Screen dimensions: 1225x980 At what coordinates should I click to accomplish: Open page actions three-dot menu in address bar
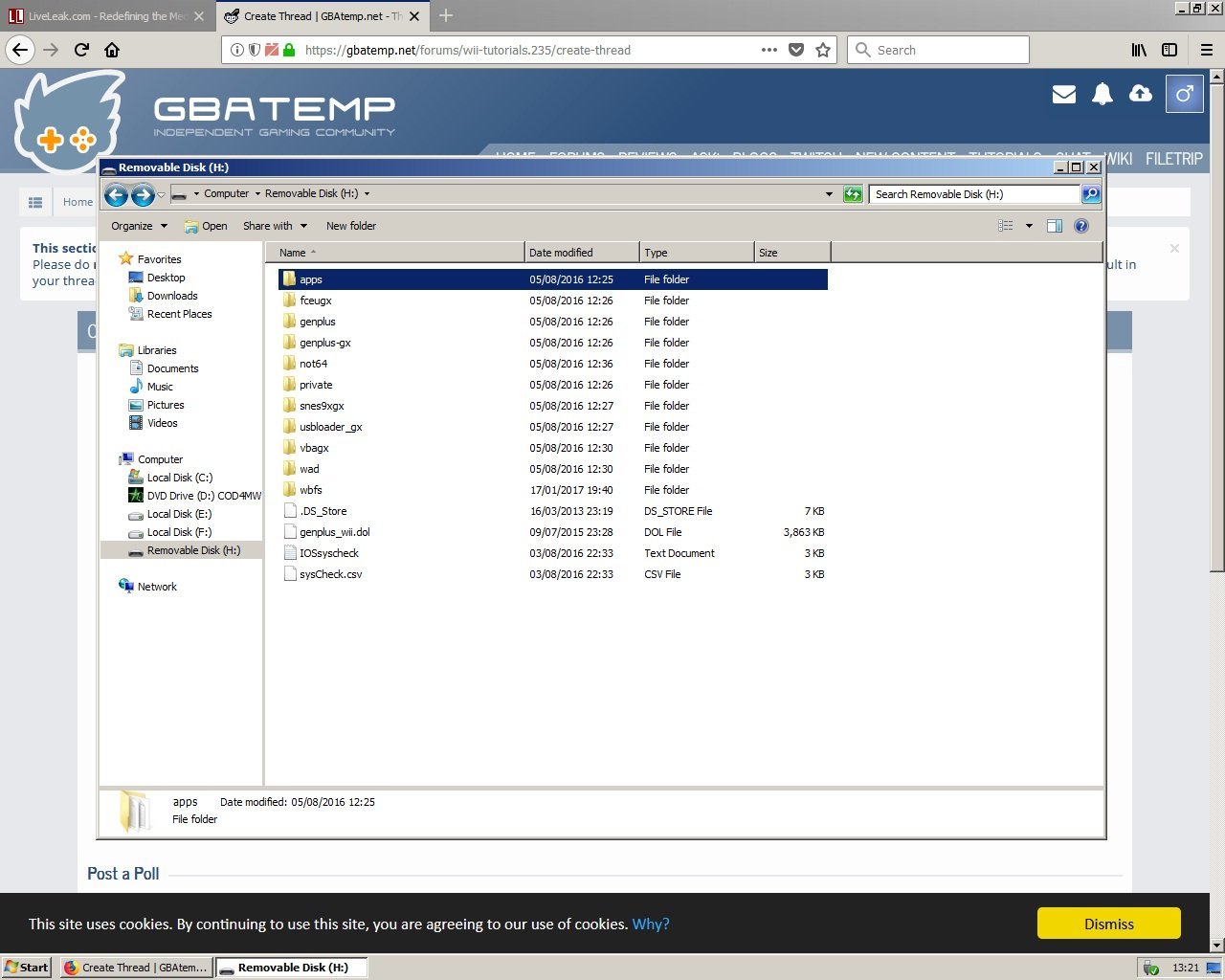pyautogui.click(x=769, y=50)
